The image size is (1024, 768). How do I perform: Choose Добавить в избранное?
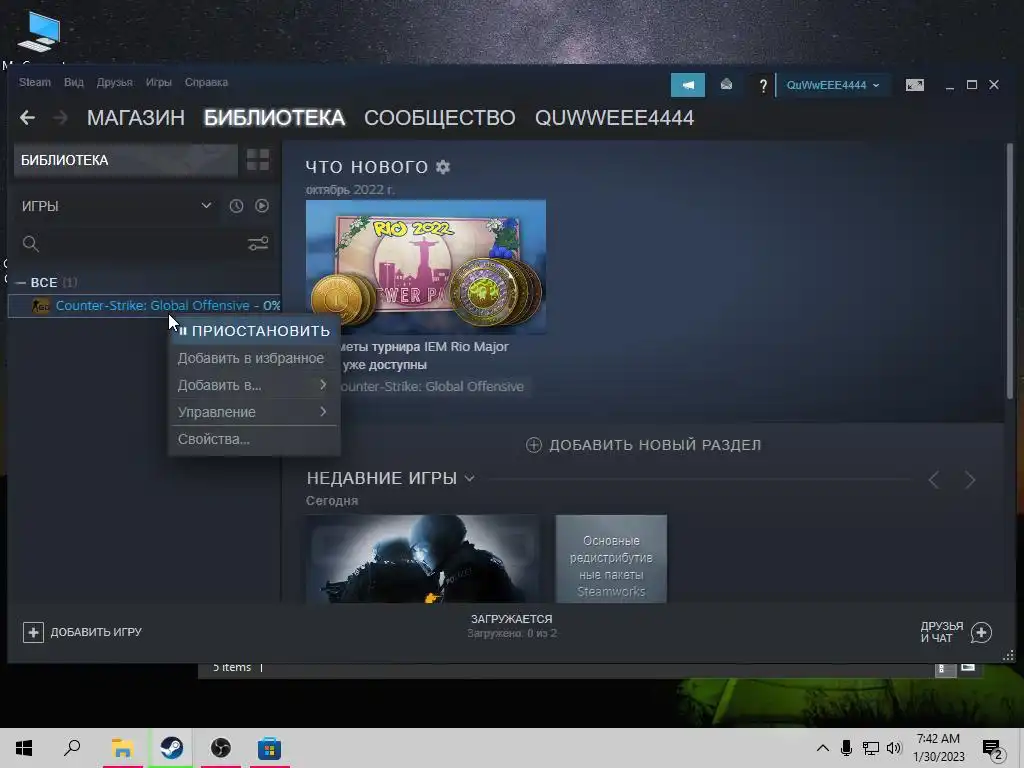pos(253,358)
